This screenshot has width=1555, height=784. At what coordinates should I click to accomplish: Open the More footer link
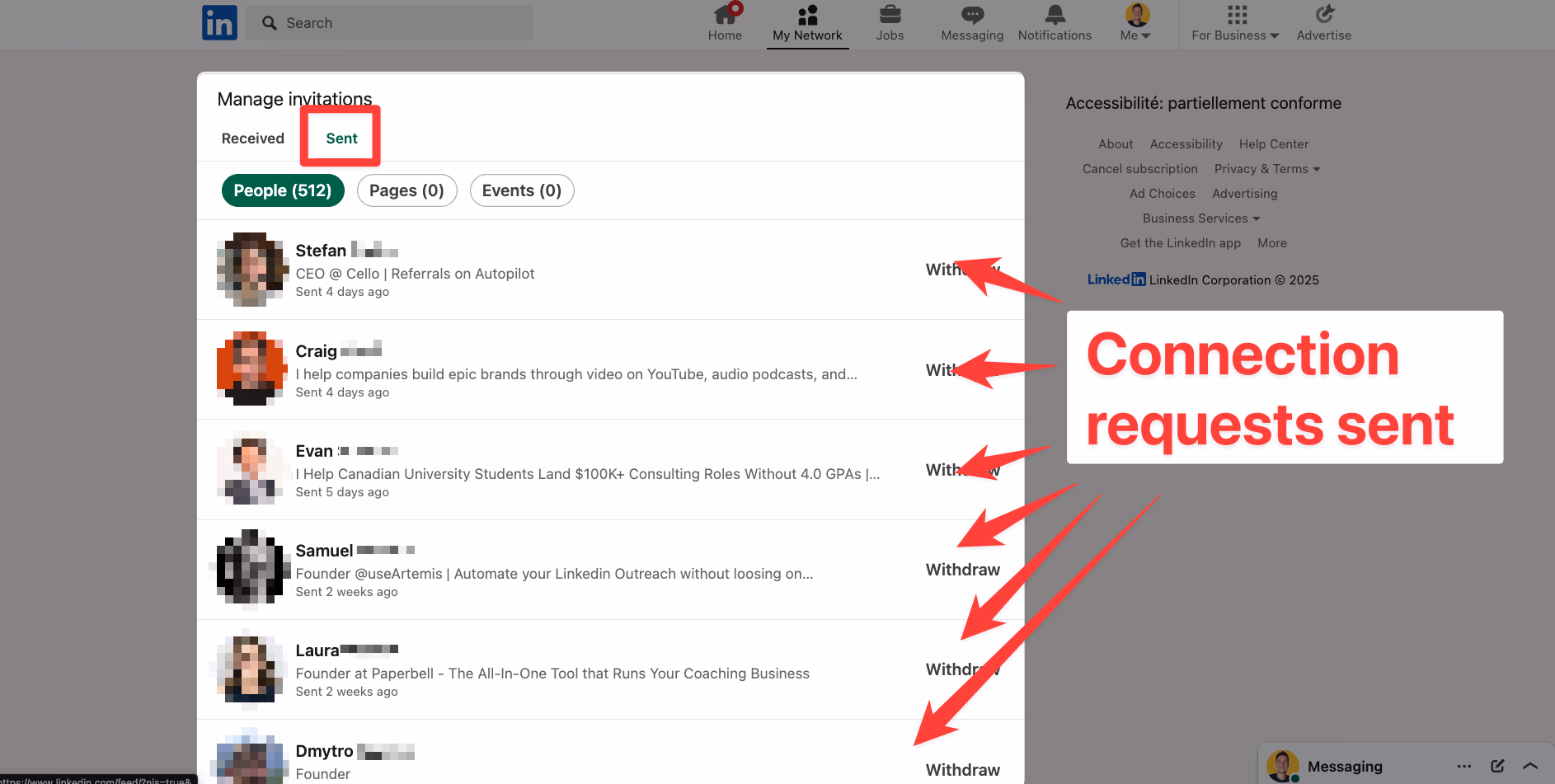1271,243
